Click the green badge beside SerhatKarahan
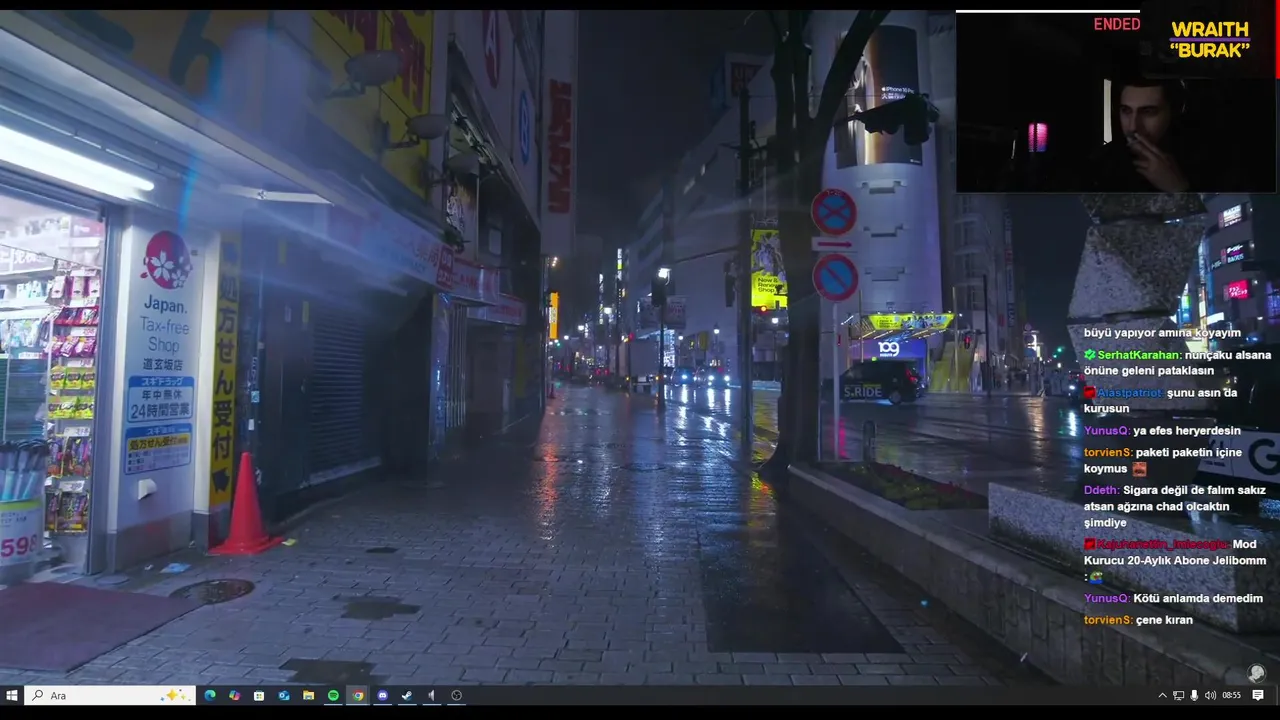This screenshot has width=1280, height=720. click(1090, 355)
